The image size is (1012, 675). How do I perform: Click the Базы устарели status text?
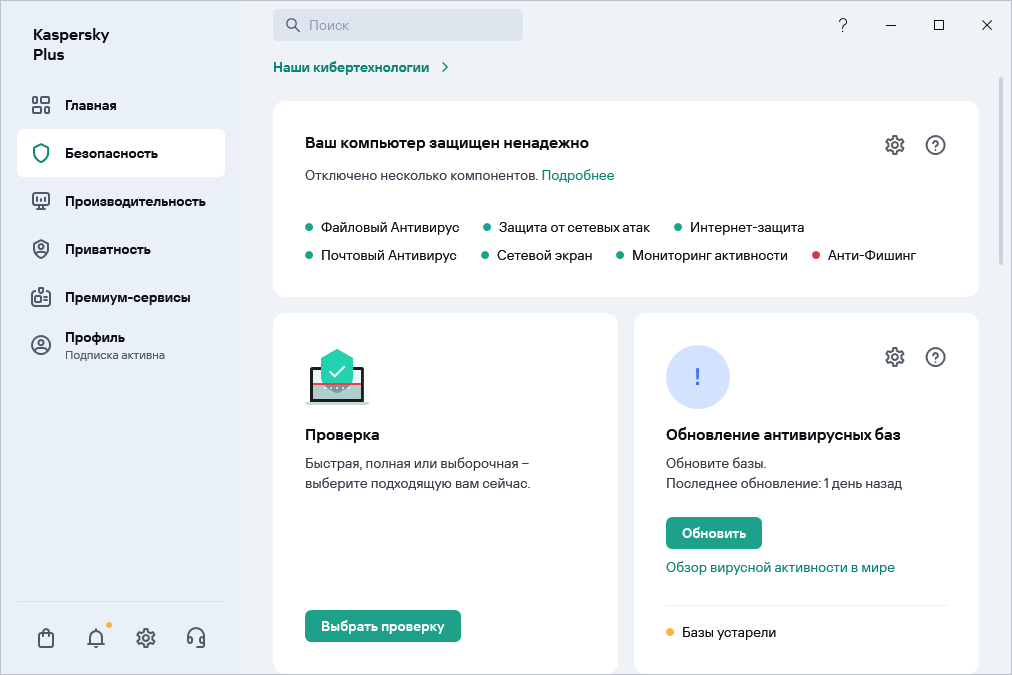coord(729,632)
